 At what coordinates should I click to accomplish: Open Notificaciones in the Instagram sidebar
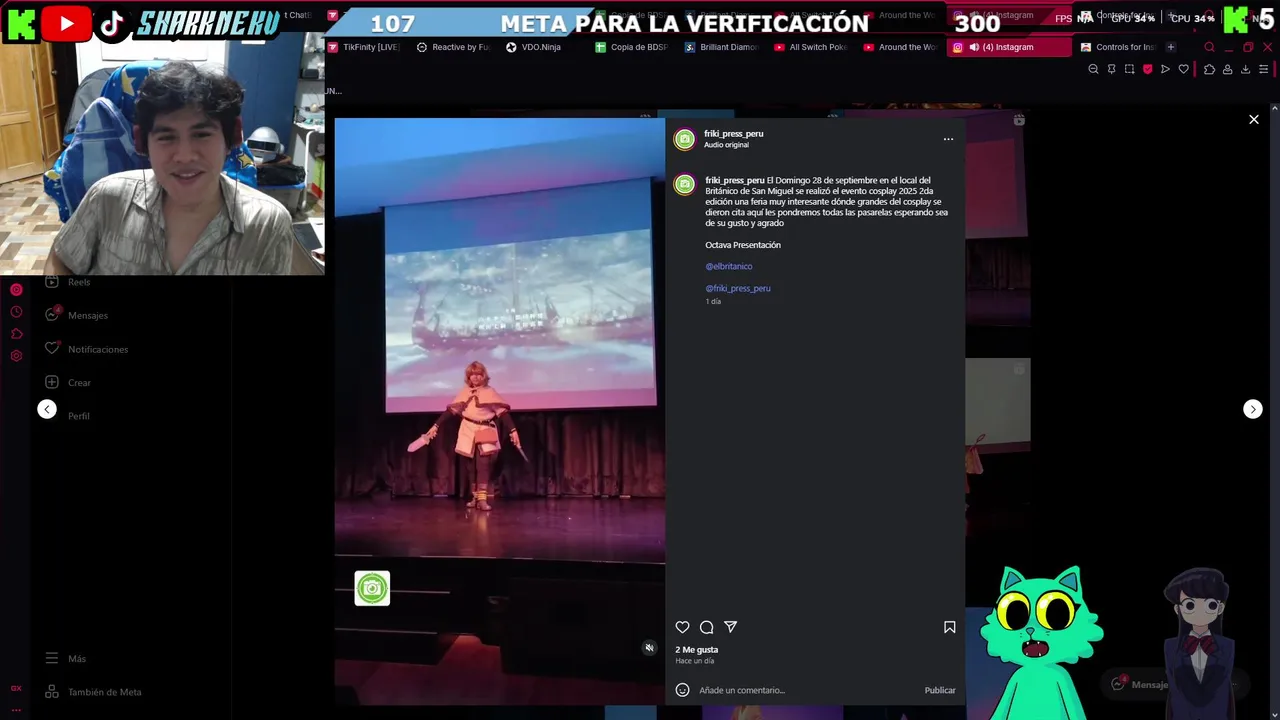coord(87,349)
